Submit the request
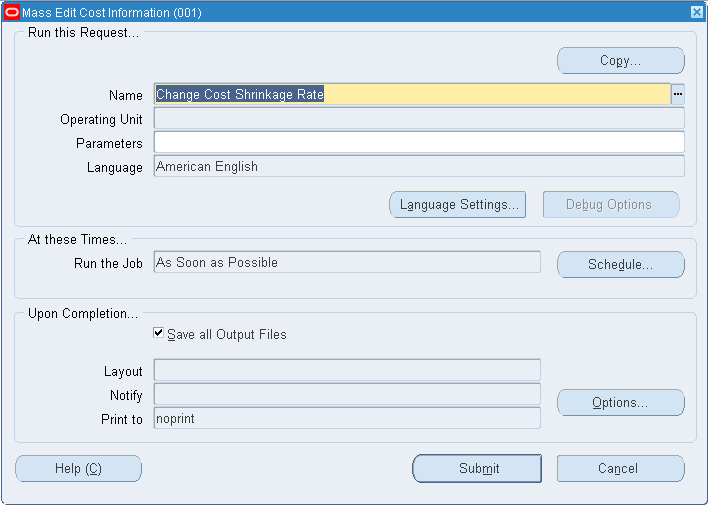The image size is (708, 505). 477,468
